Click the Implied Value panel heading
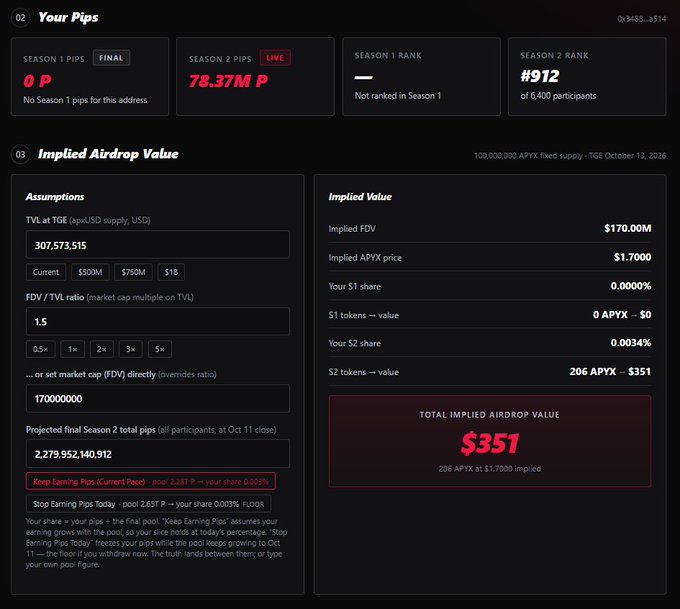The height and width of the screenshot is (609, 680). point(360,196)
